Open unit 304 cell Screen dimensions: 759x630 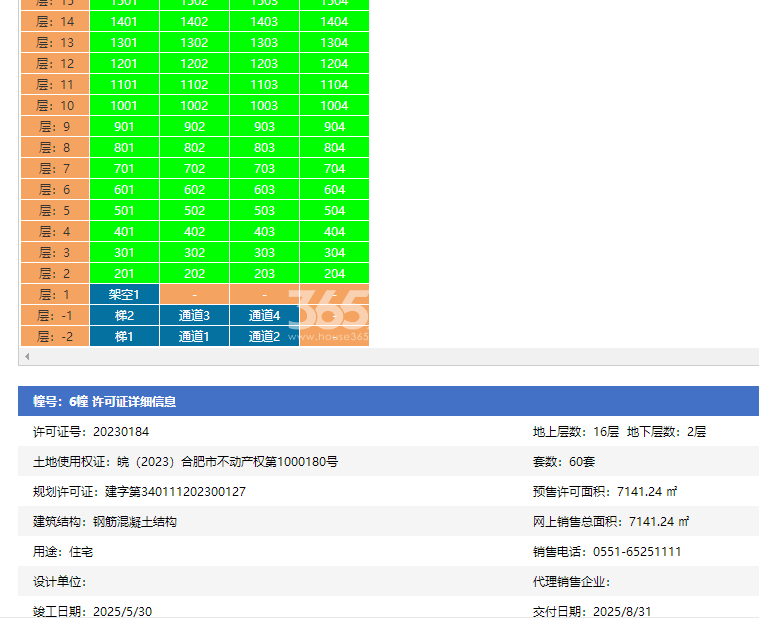point(334,253)
